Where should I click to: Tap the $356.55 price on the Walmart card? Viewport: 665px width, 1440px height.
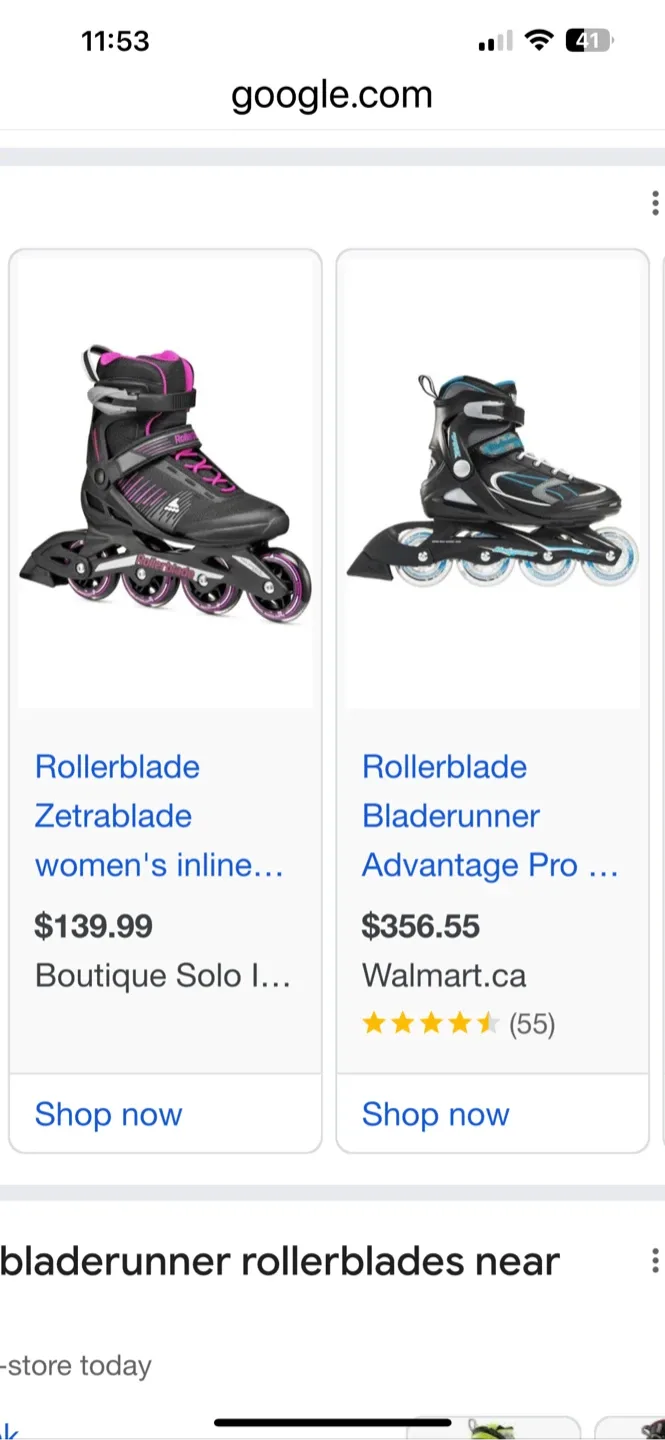pos(420,926)
